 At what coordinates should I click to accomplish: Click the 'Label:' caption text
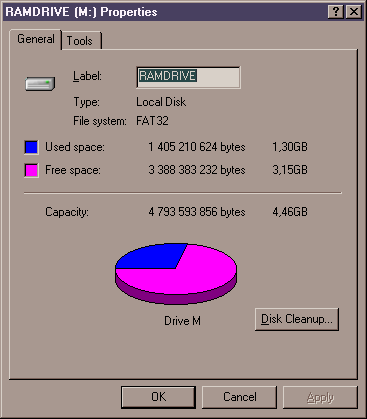pos(87,76)
